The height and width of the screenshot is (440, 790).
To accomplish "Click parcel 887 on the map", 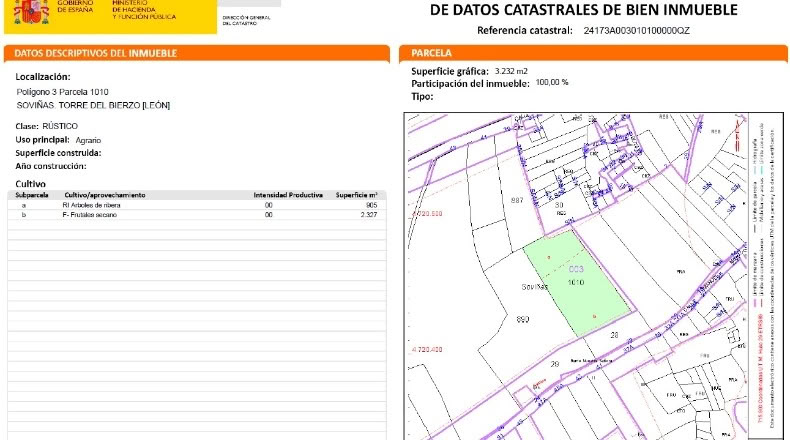I will tap(517, 200).
